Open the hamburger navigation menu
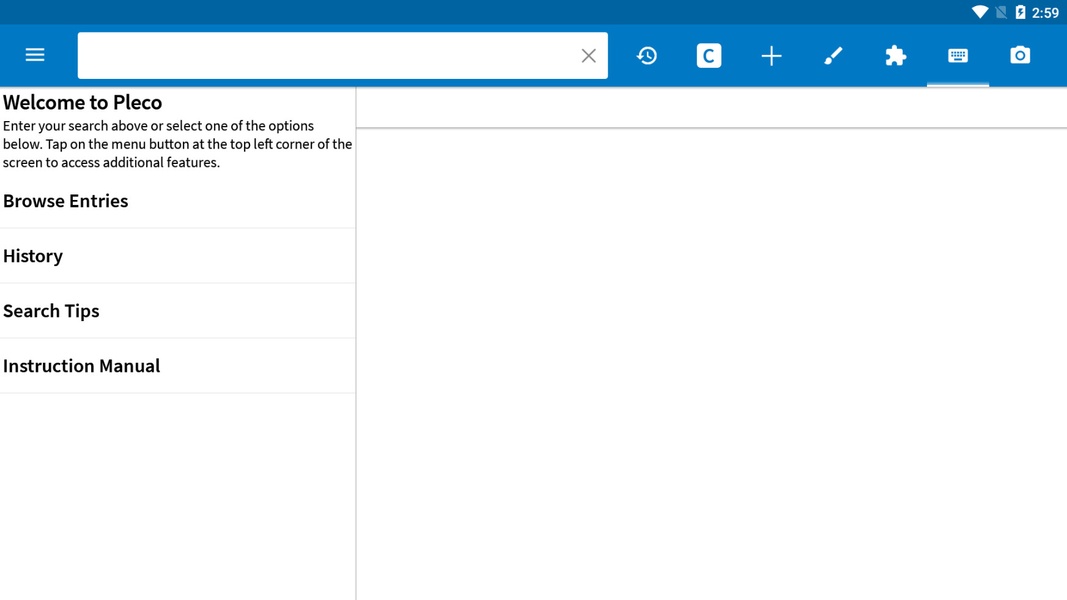1067x600 pixels. point(35,55)
